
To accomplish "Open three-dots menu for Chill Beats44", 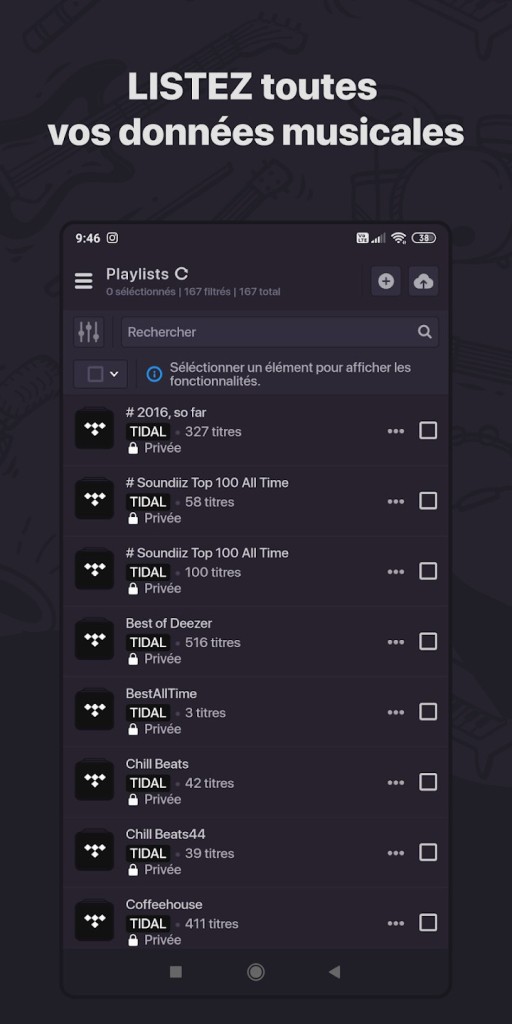I will [396, 853].
